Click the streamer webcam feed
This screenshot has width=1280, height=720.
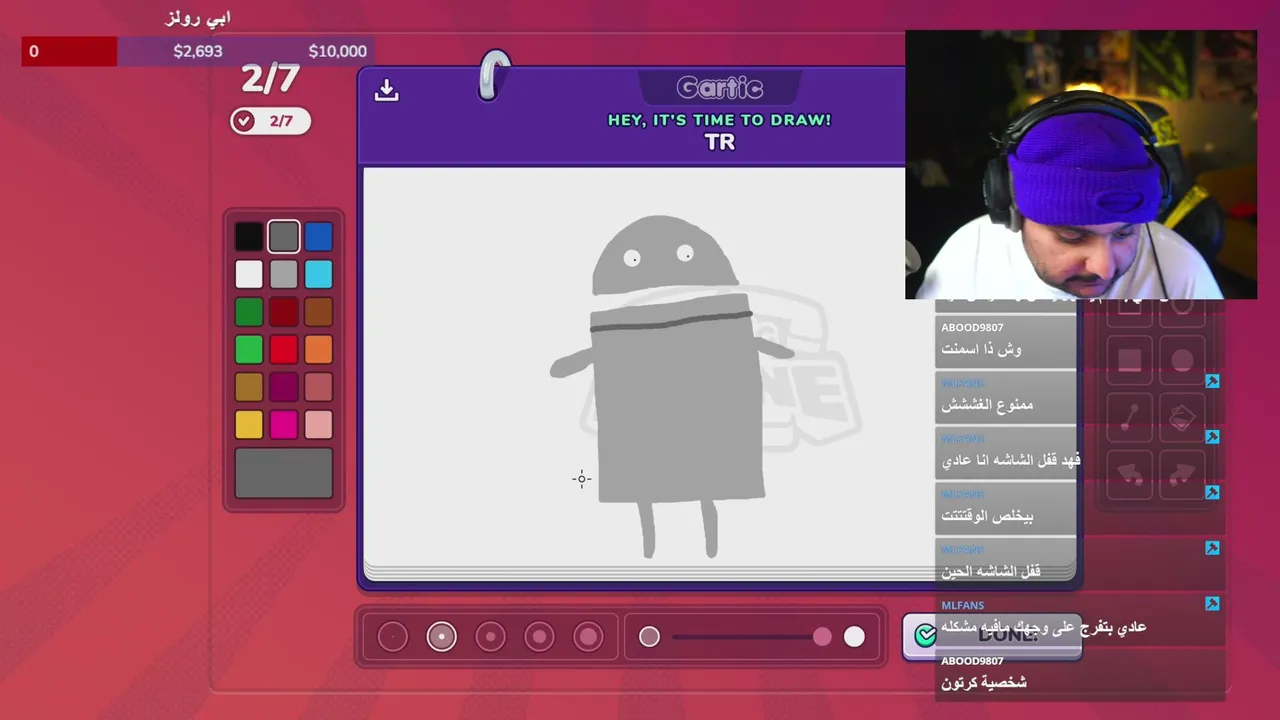pyautogui.click(x=1081, y=165)
